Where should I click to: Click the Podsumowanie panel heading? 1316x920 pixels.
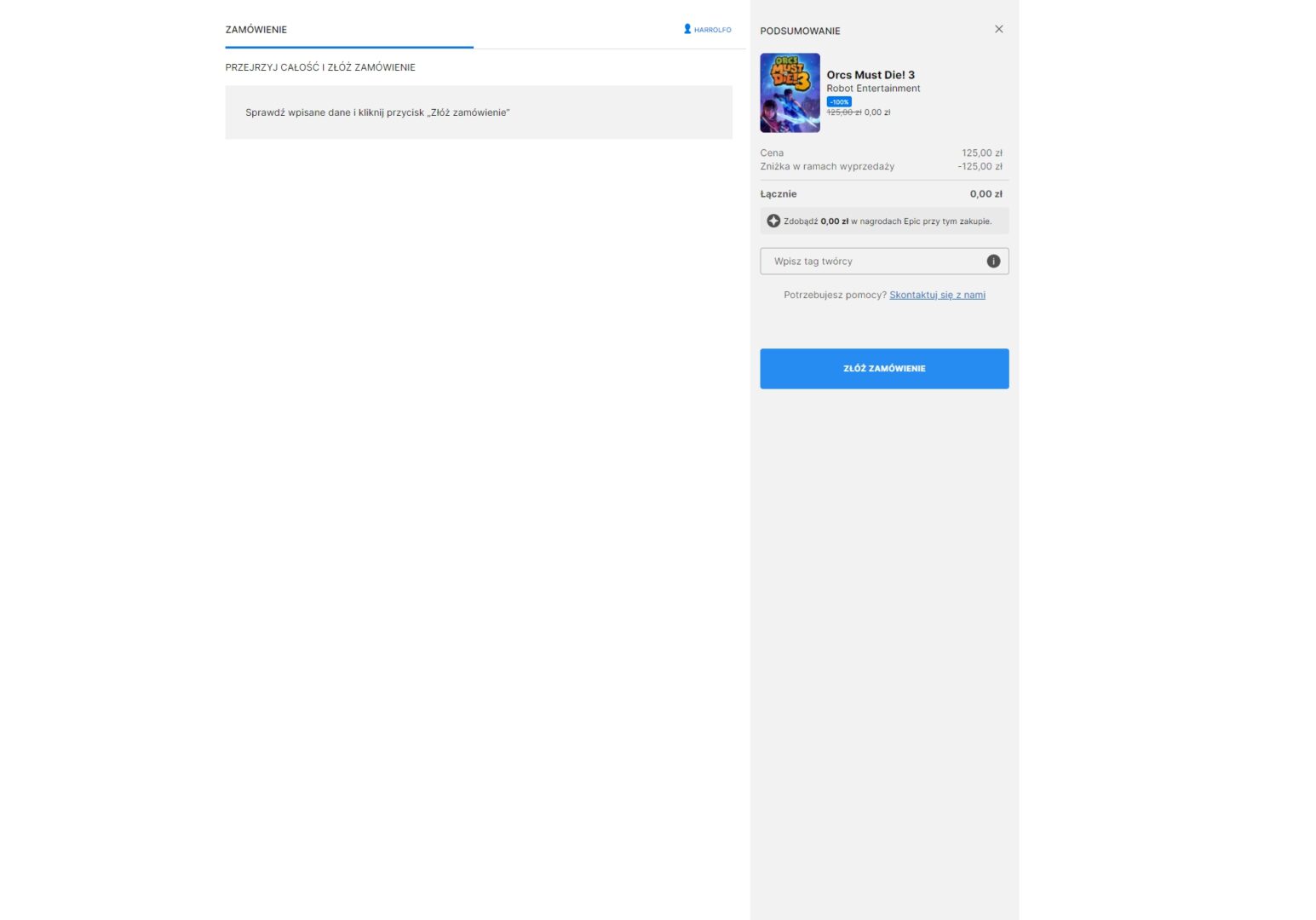(x=800, y=31)
